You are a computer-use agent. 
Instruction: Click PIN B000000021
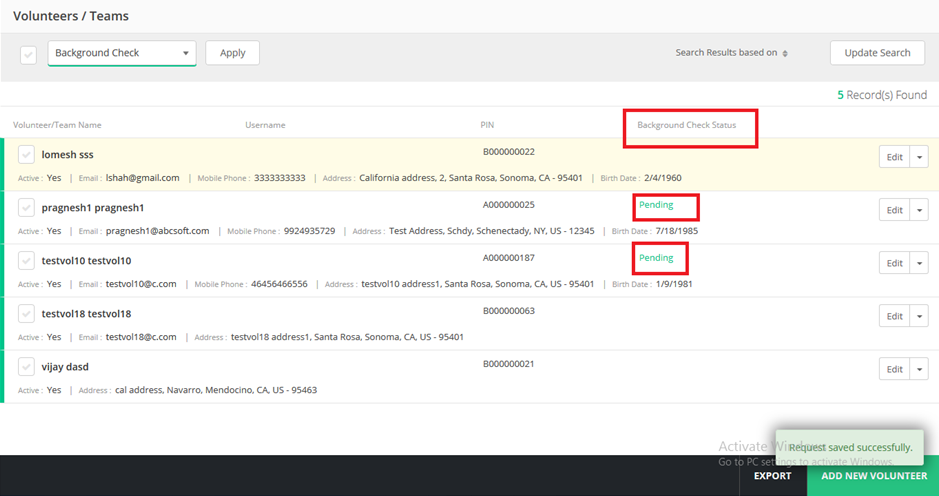point(508,364)
